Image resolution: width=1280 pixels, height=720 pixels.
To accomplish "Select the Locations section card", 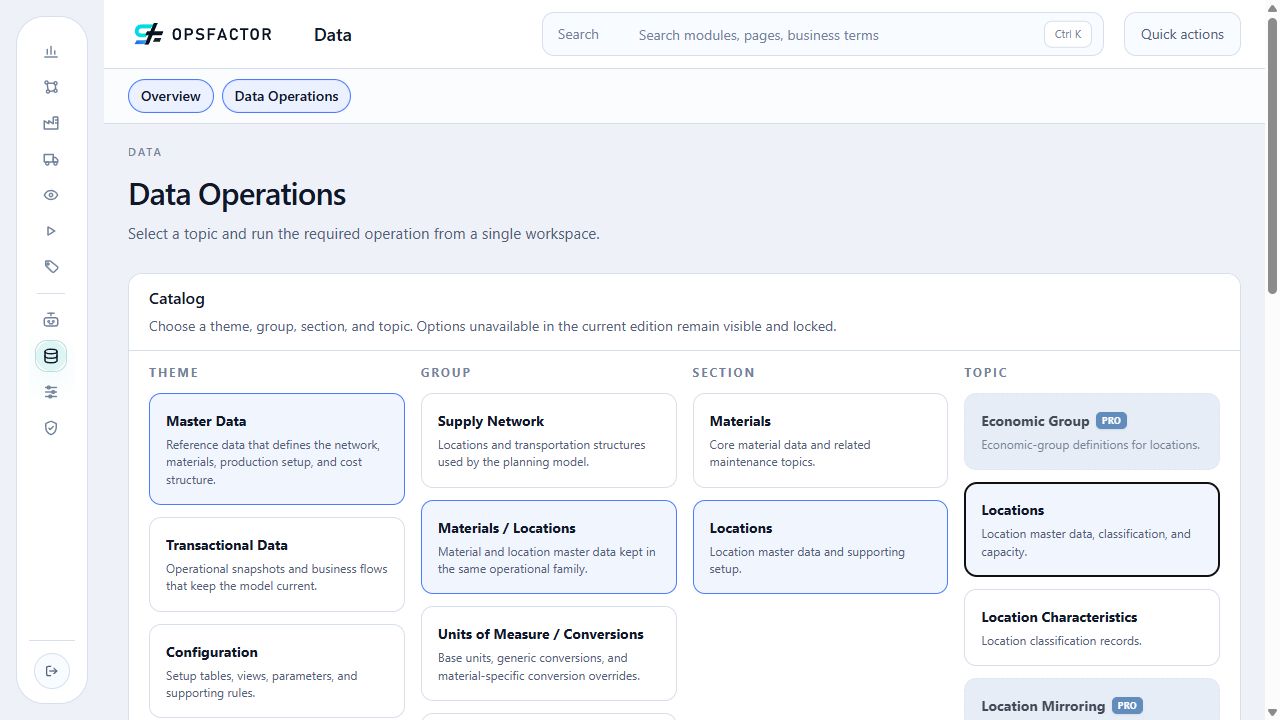I will [820, 547].
